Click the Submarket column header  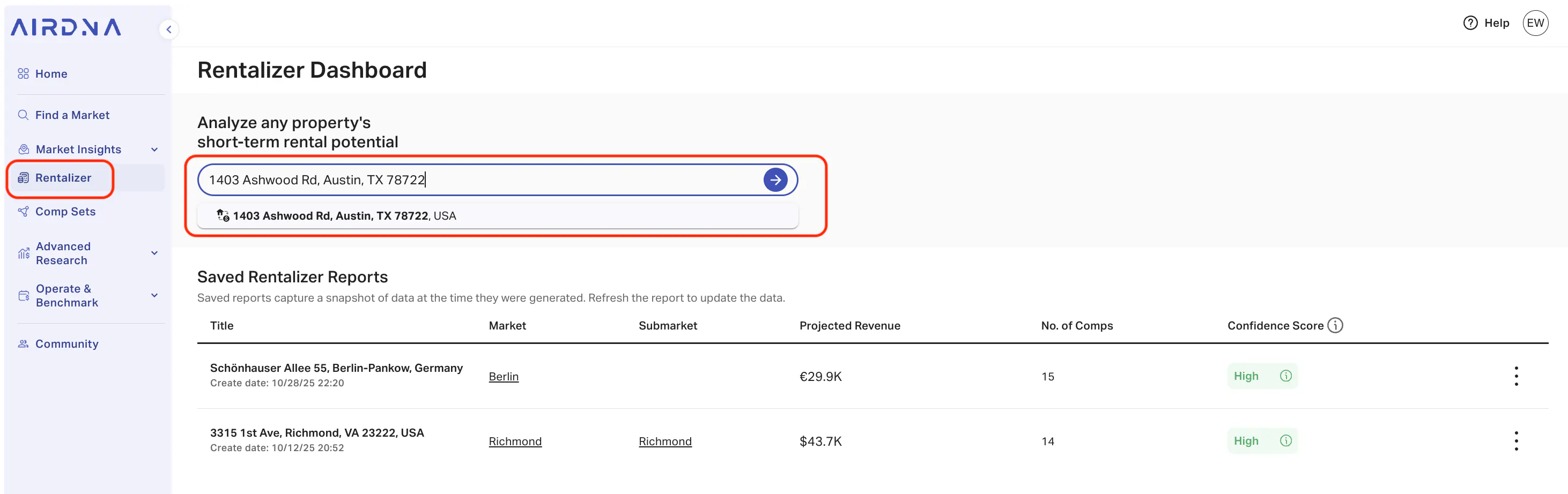668,325
